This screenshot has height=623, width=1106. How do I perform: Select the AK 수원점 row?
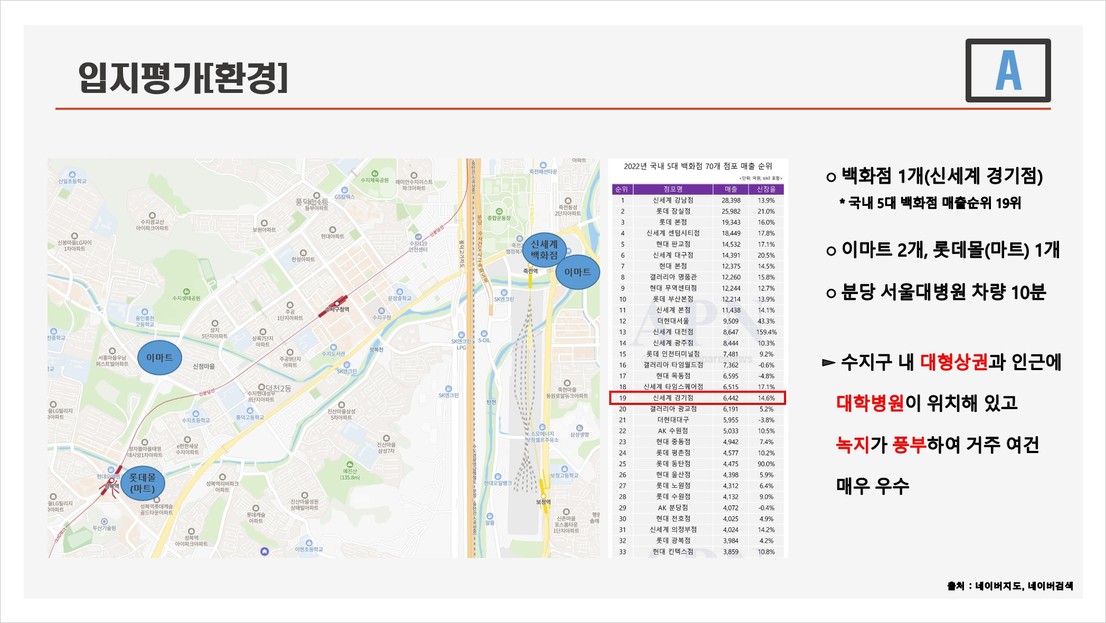(698, 430)
